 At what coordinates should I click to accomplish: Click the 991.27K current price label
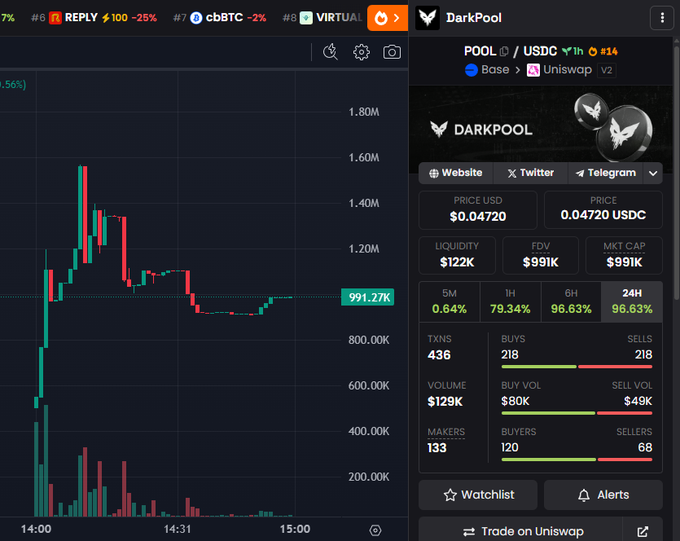pos(368,297)
